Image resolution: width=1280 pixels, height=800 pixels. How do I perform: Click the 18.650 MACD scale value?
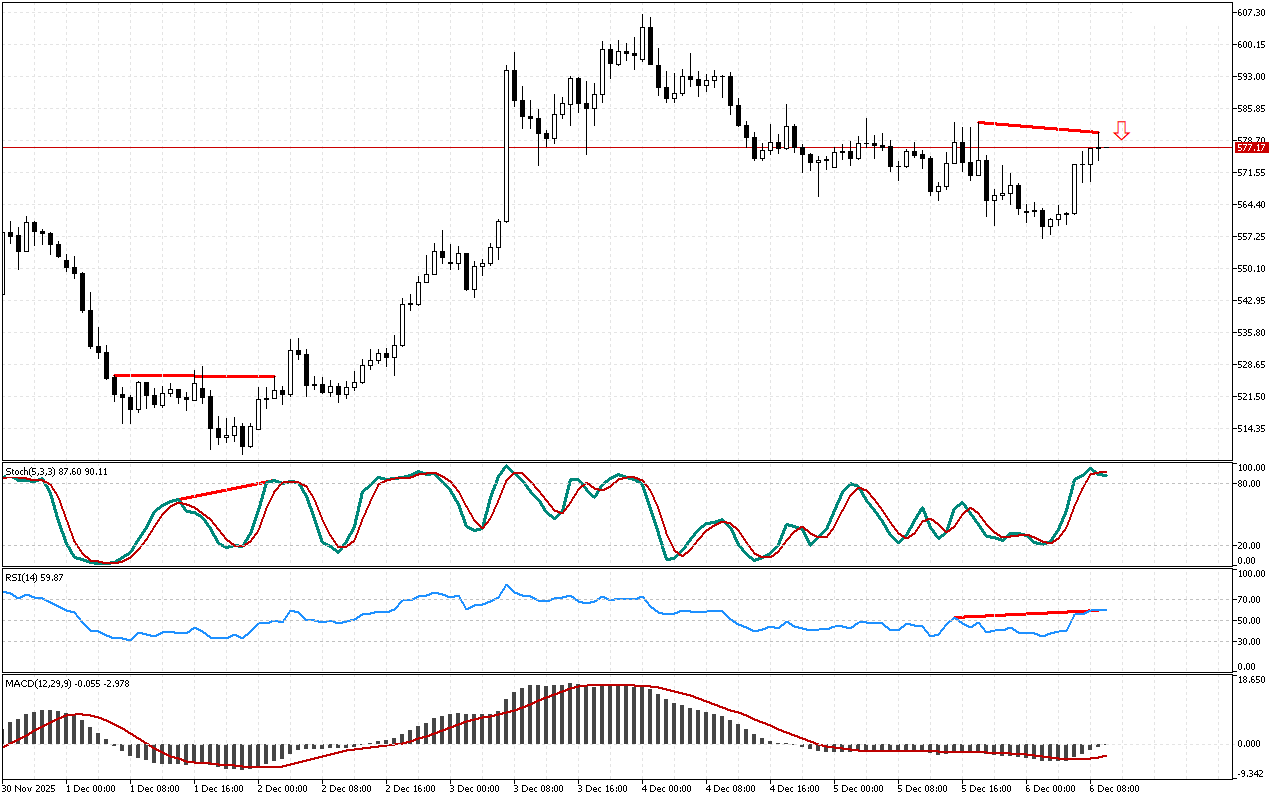click(1251, 679)
